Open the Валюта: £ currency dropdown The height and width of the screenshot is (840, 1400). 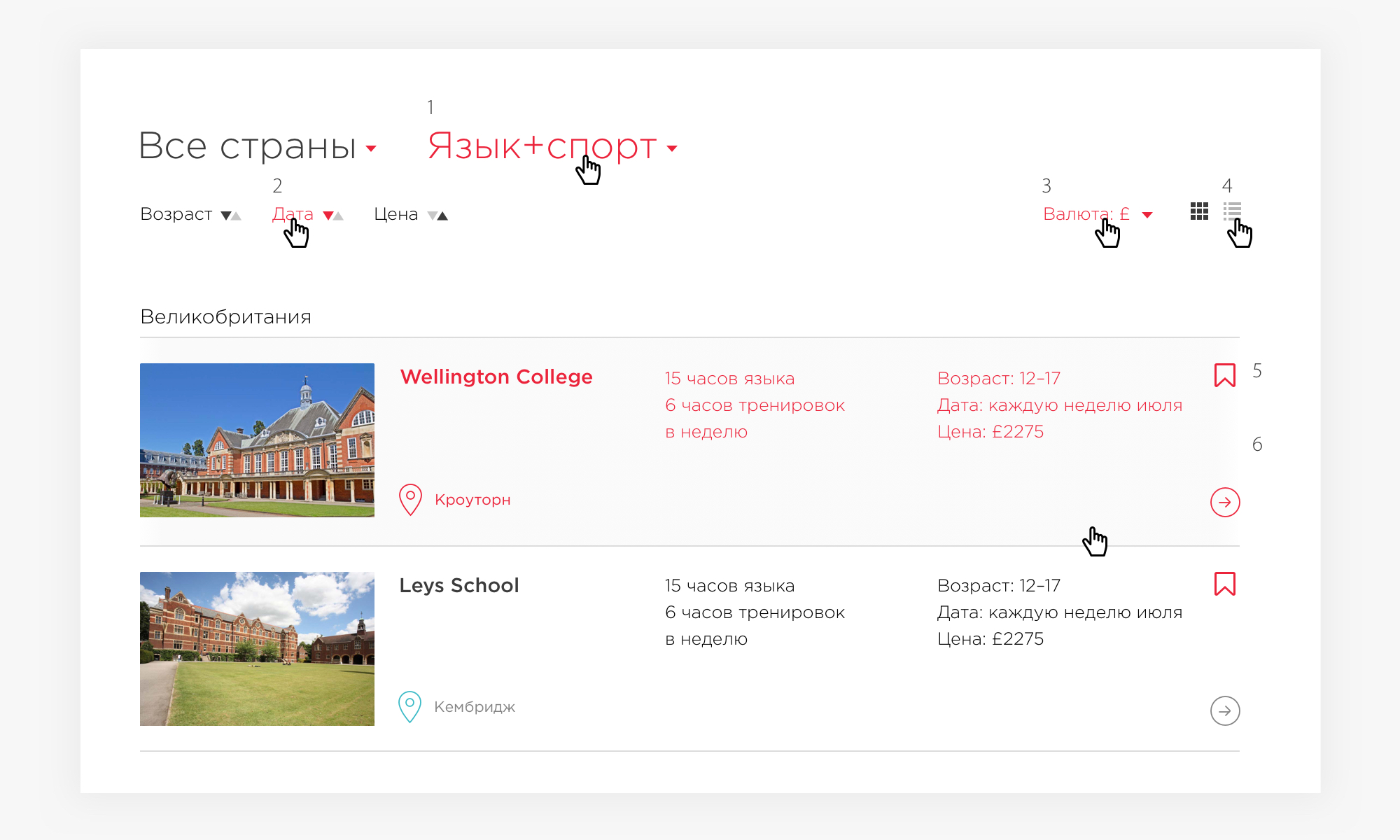[x=1098, y=214]
